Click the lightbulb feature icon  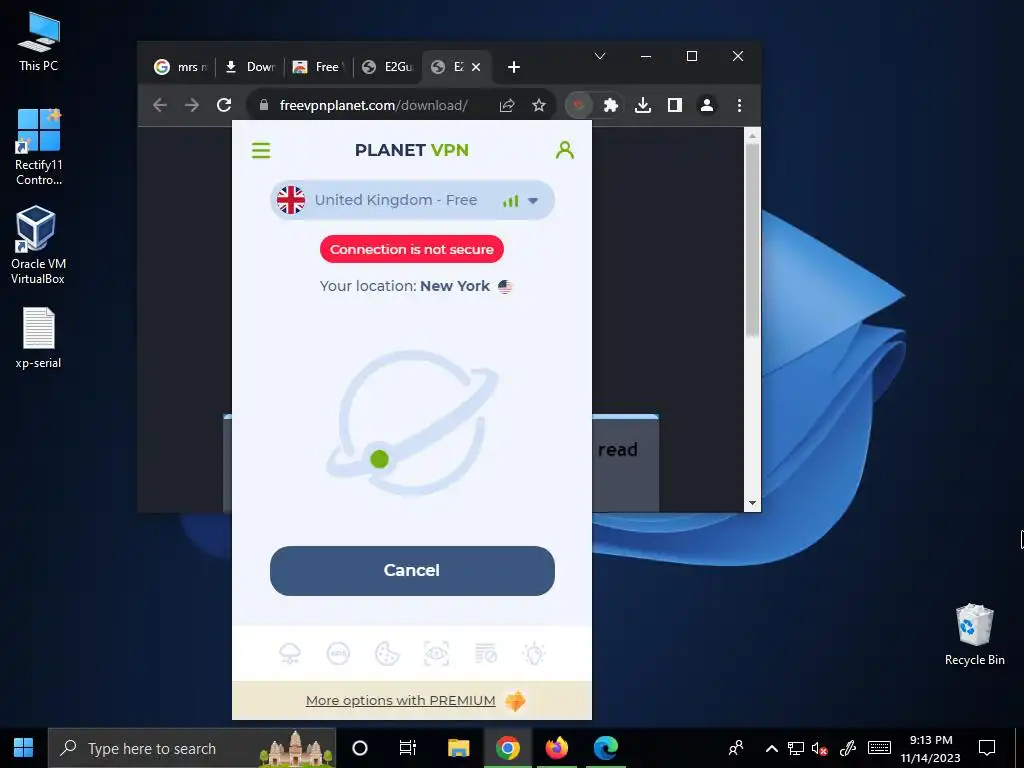point(534,654)
